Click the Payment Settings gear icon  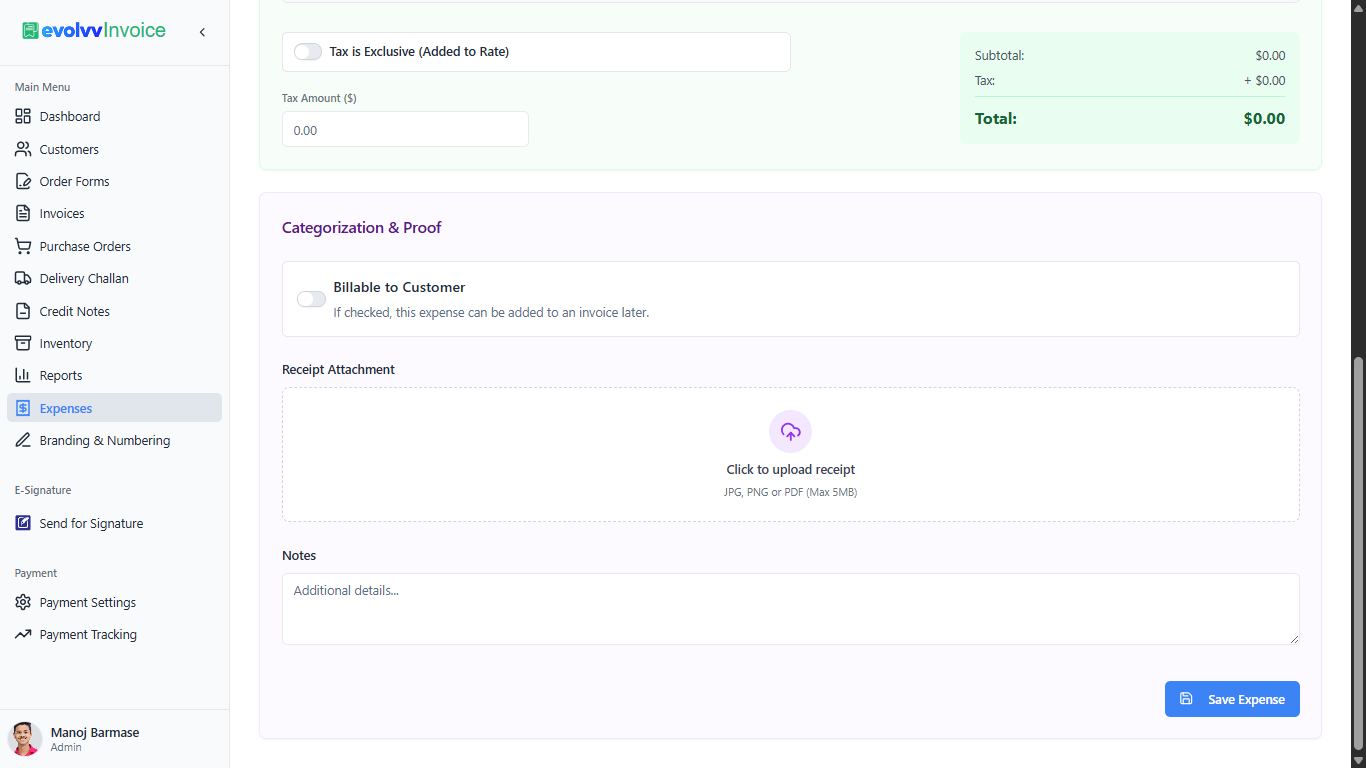tap(23, 602)
